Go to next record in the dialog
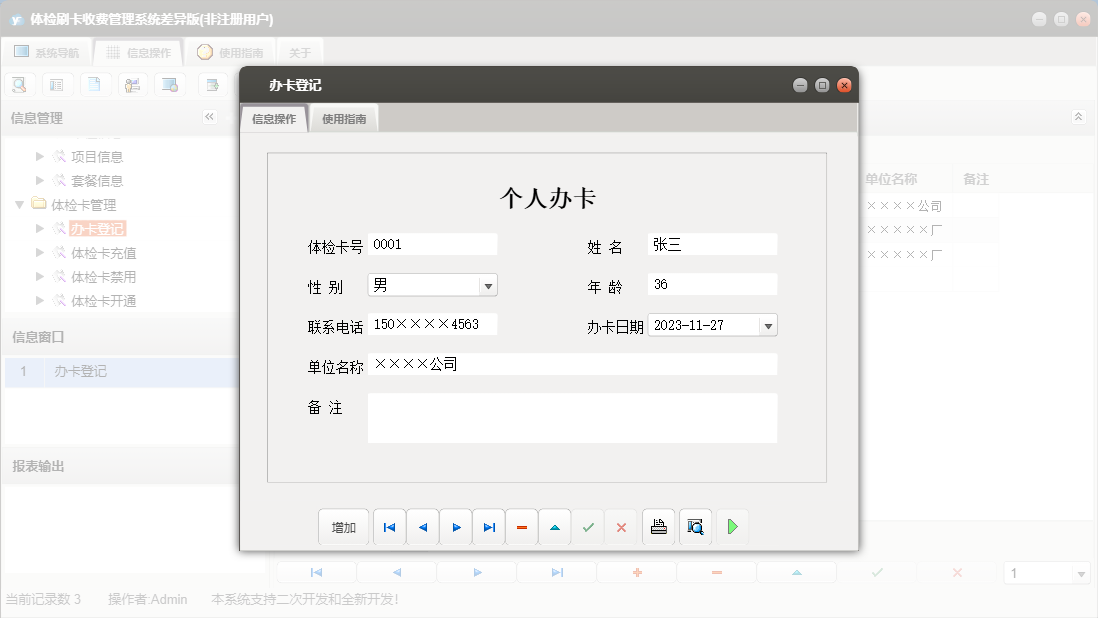The image size is (1098, 618). click(x=455, y=527)
